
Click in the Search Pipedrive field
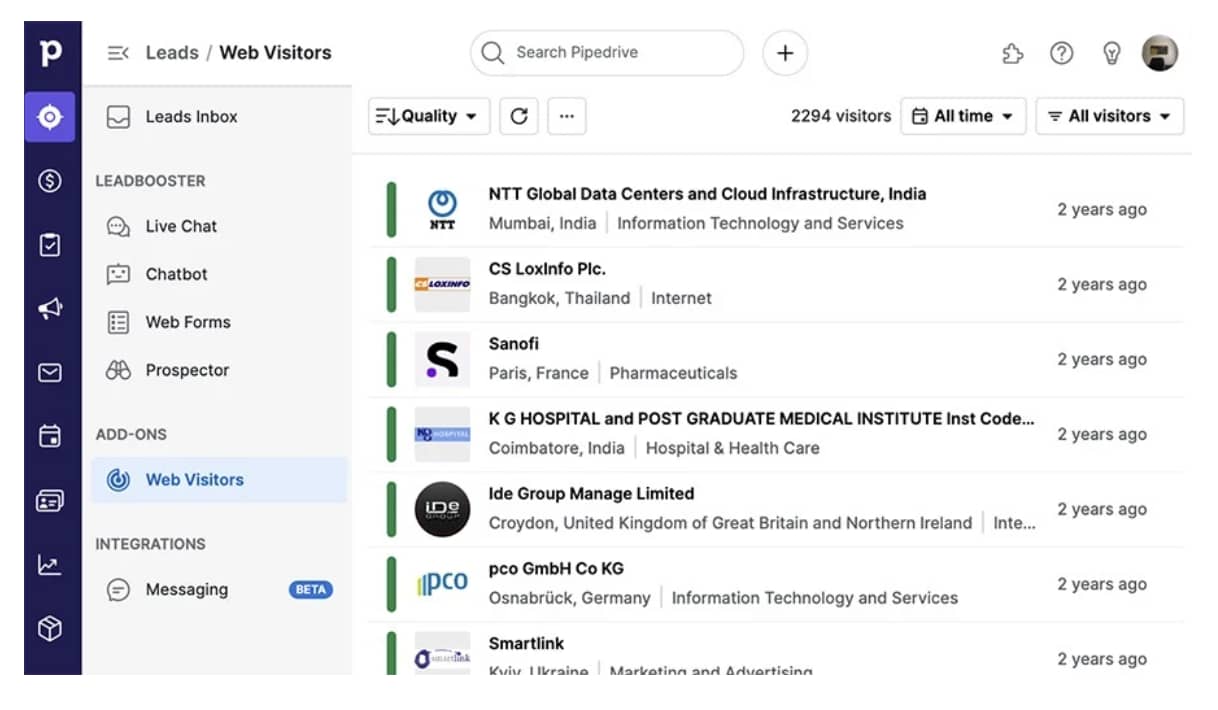[607, 53]
